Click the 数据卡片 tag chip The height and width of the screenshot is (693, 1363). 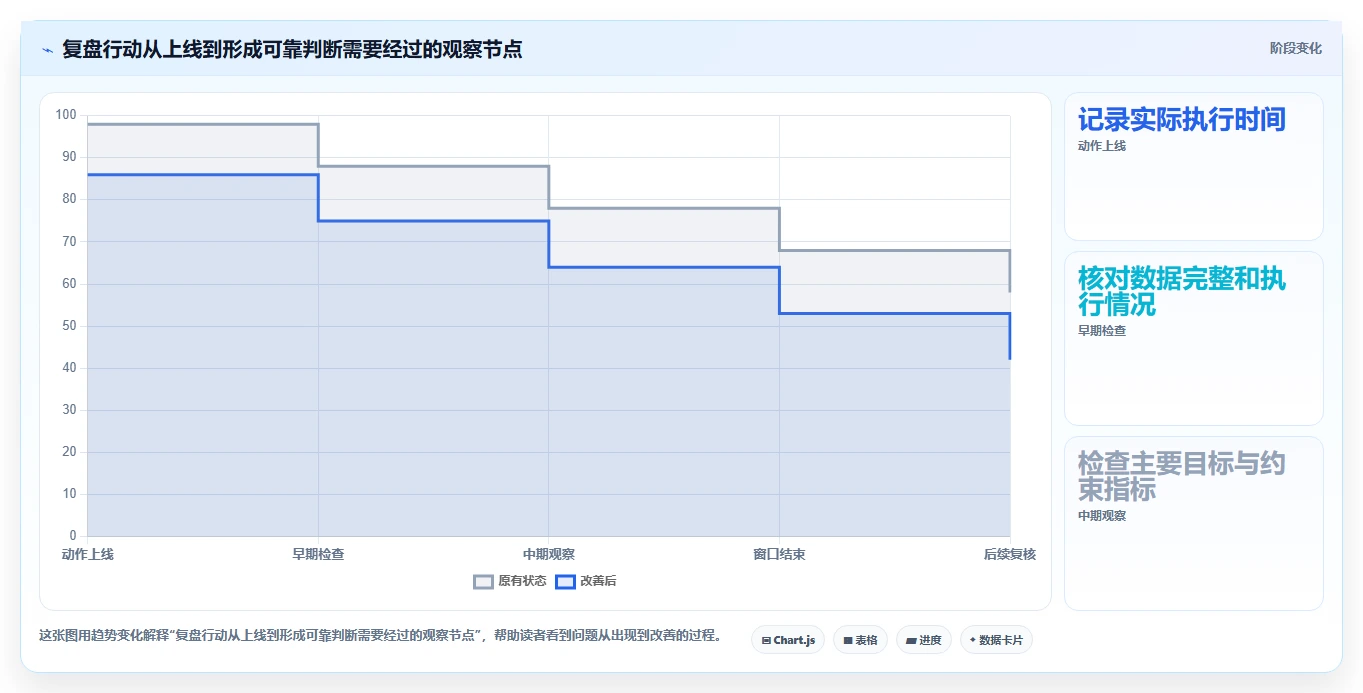[x=996, y=640]
